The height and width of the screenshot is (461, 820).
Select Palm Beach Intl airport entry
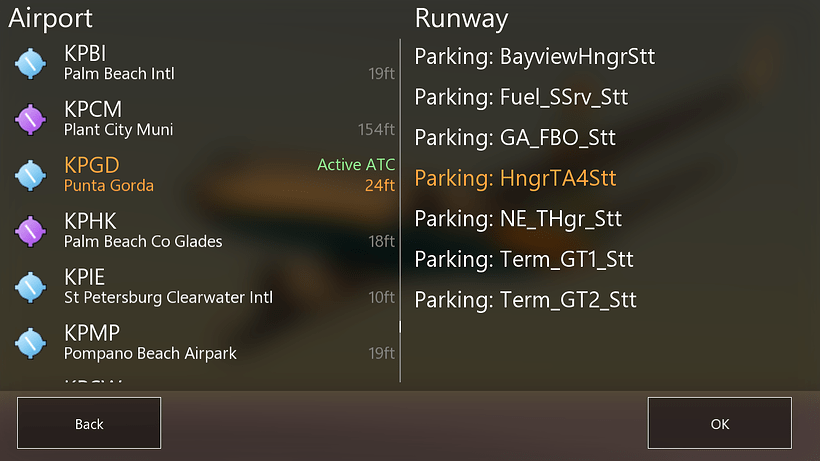(x=200, y=63)
